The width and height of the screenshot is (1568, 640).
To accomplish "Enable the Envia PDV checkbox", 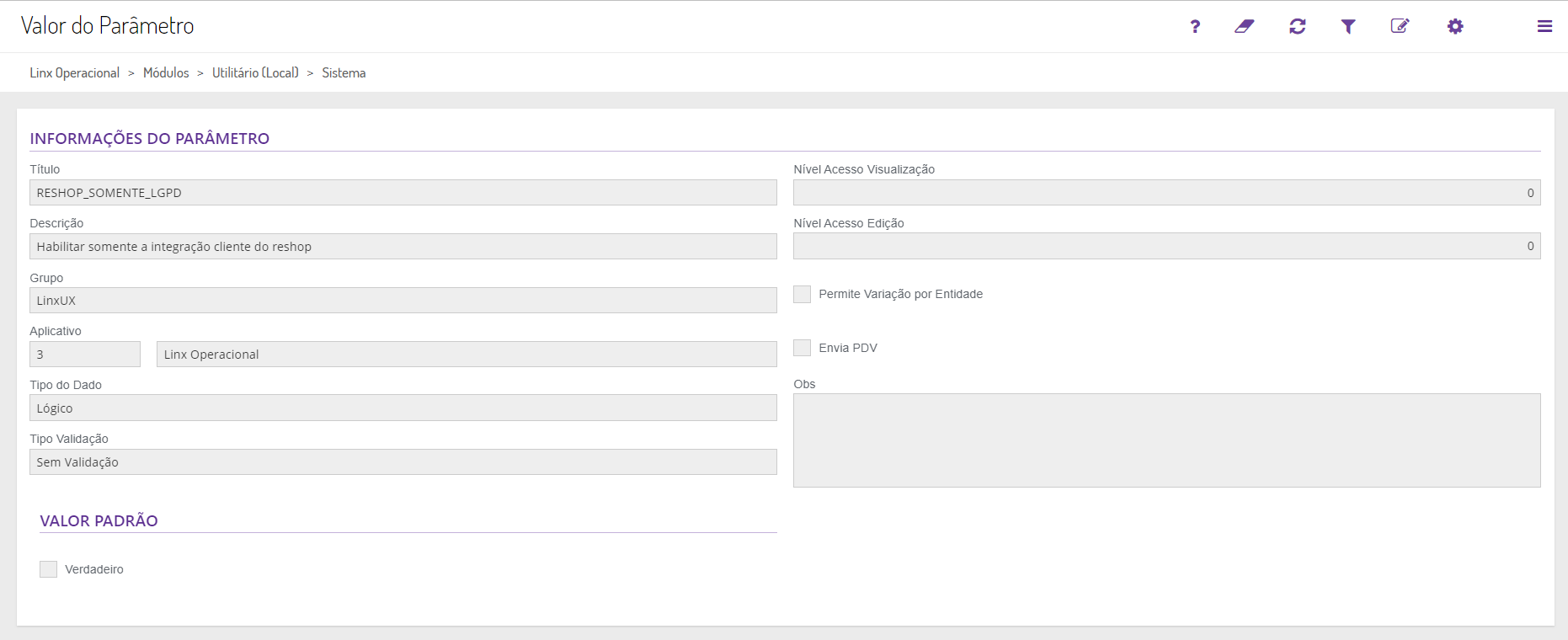I will tap(803, 348).
